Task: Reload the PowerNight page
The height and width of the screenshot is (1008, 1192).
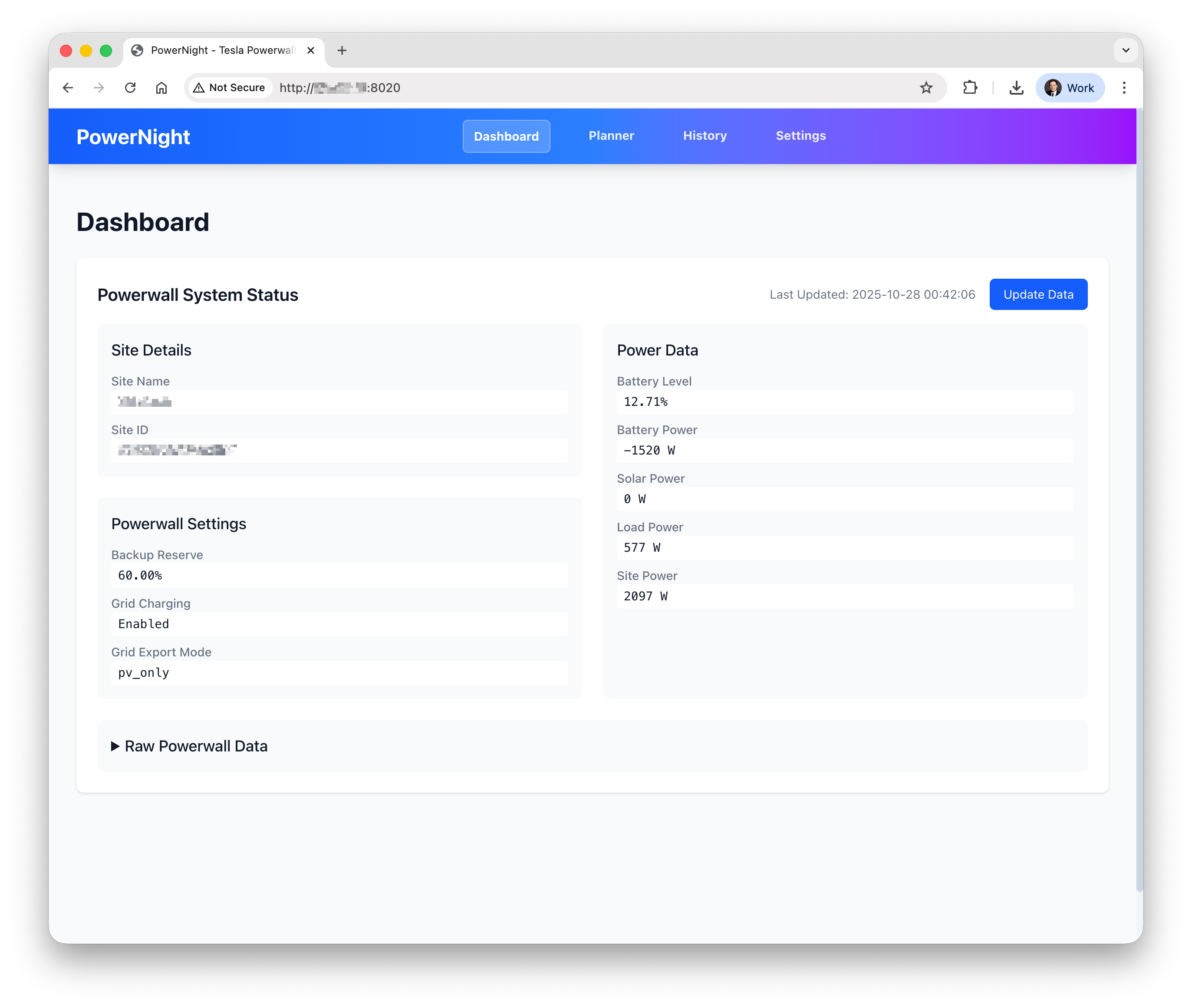Action: pos(130,87)
